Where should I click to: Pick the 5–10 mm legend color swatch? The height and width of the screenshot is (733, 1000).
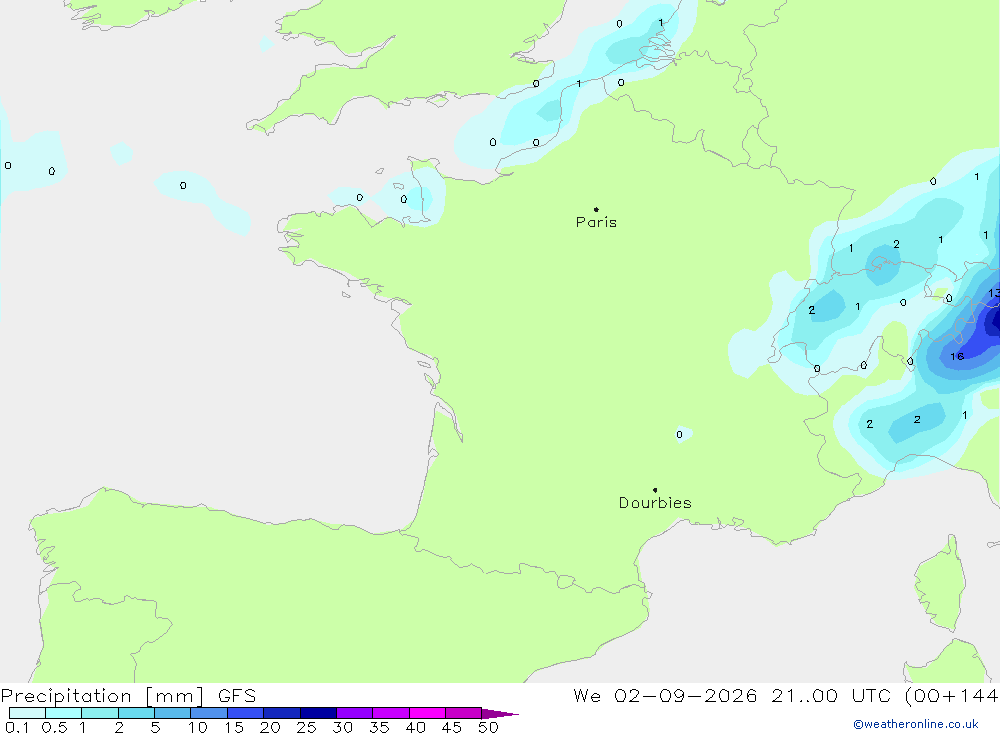173,713
